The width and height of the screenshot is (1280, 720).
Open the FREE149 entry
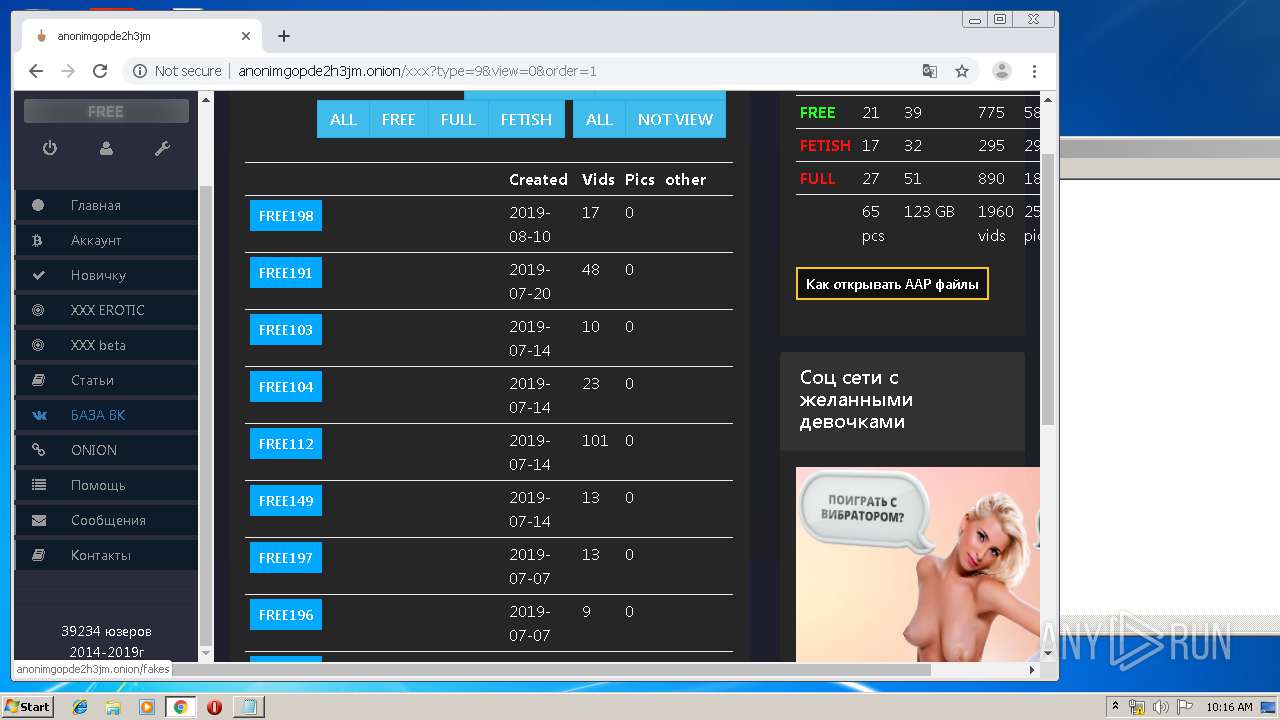click(x=286, y=501)
